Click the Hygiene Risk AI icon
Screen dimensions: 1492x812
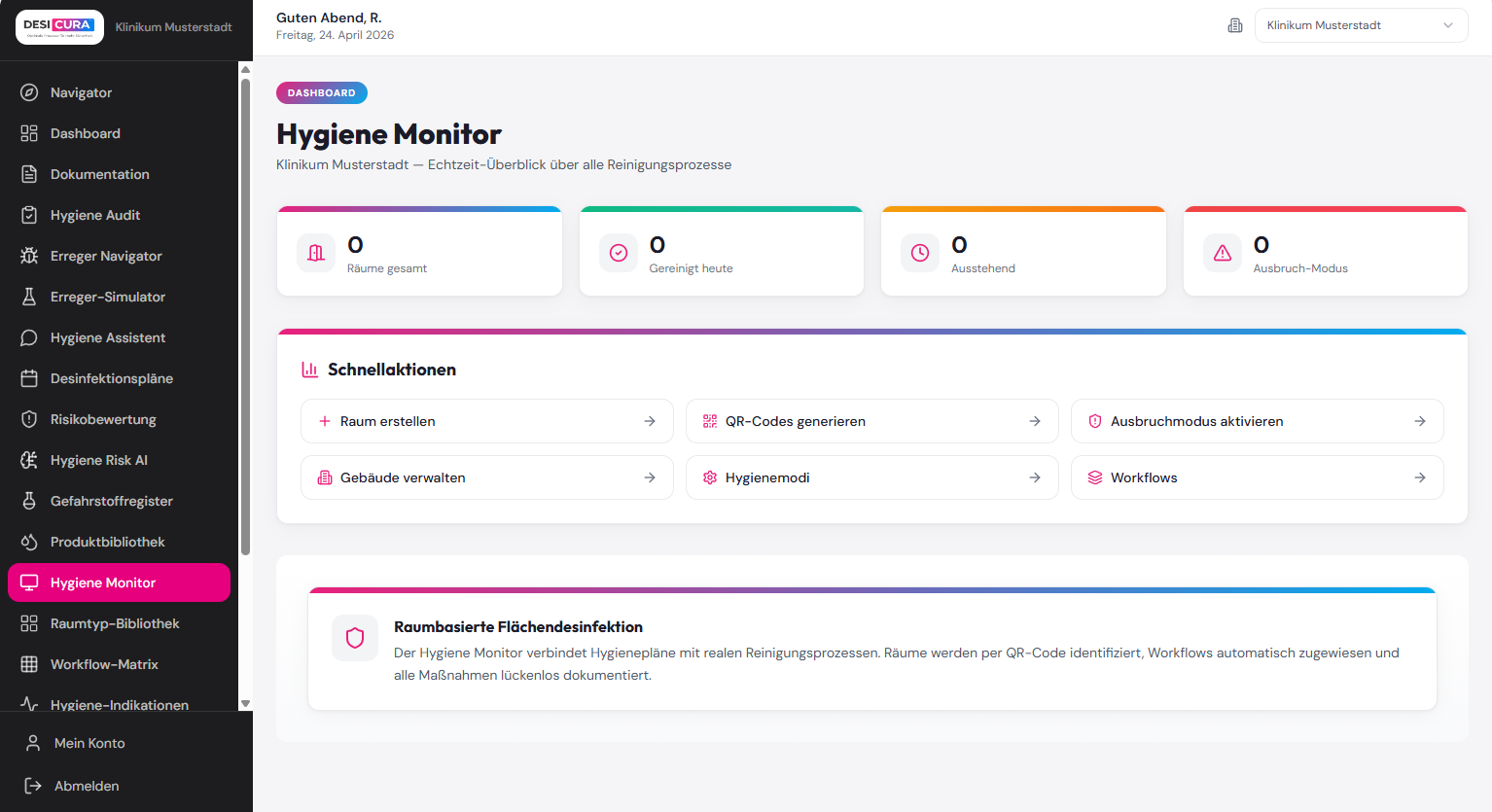(x=29, y=460)
